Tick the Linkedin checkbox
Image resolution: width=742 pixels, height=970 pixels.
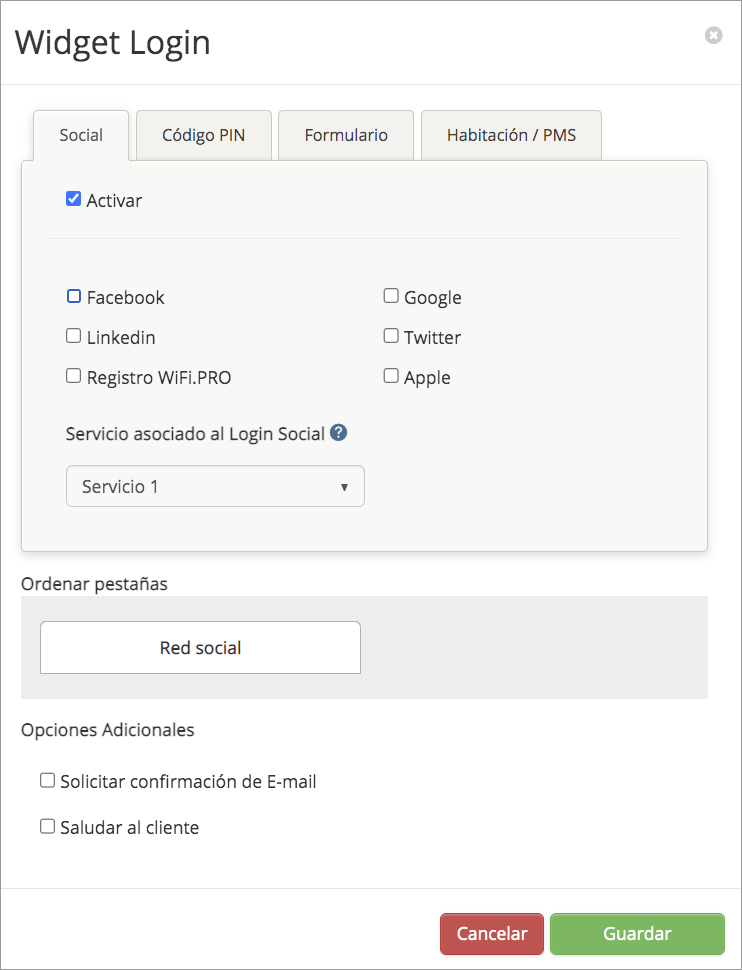(73, 336)
